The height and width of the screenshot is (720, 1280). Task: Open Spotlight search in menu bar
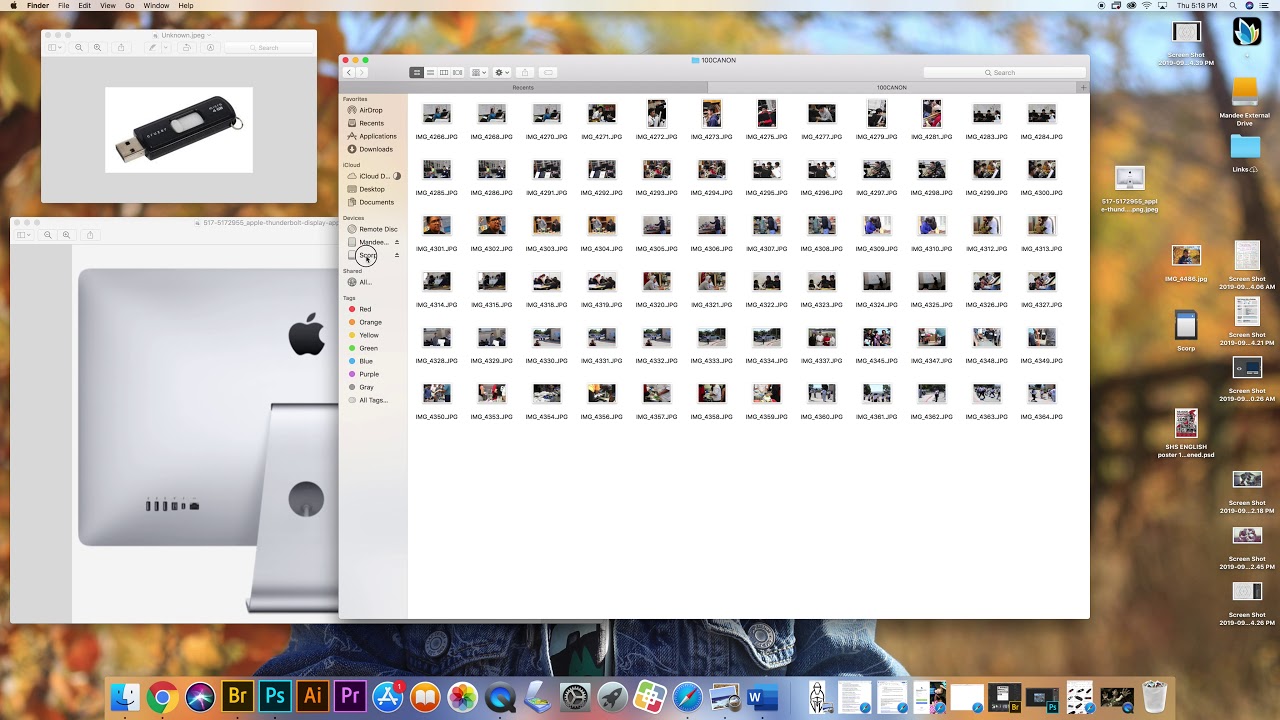pyautogui.click(x=1234, y=6)
